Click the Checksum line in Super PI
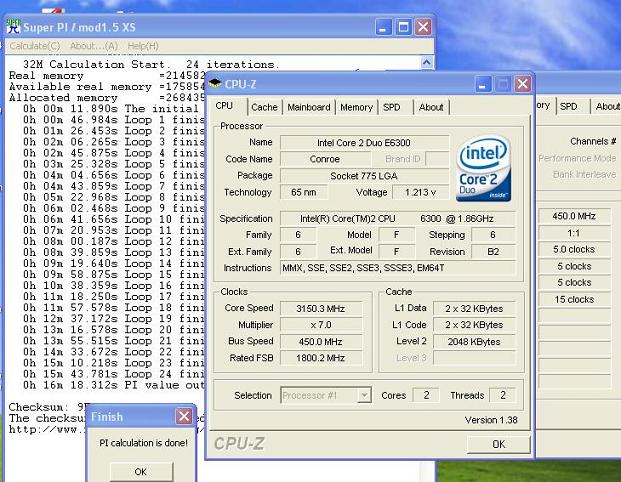621x482 pixels. tap(48, 407)
